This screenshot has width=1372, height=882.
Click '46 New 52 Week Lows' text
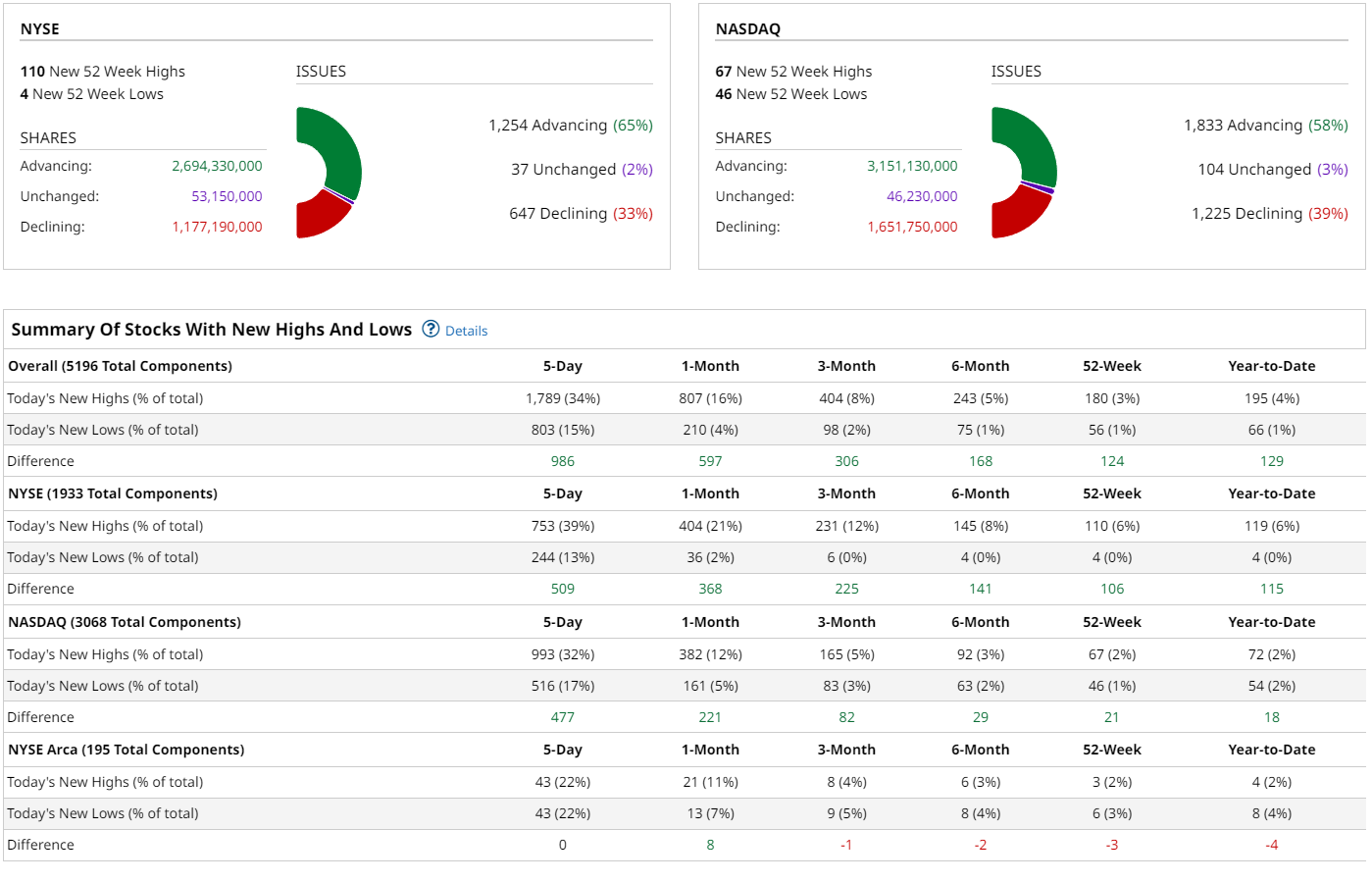click(791, 93)
